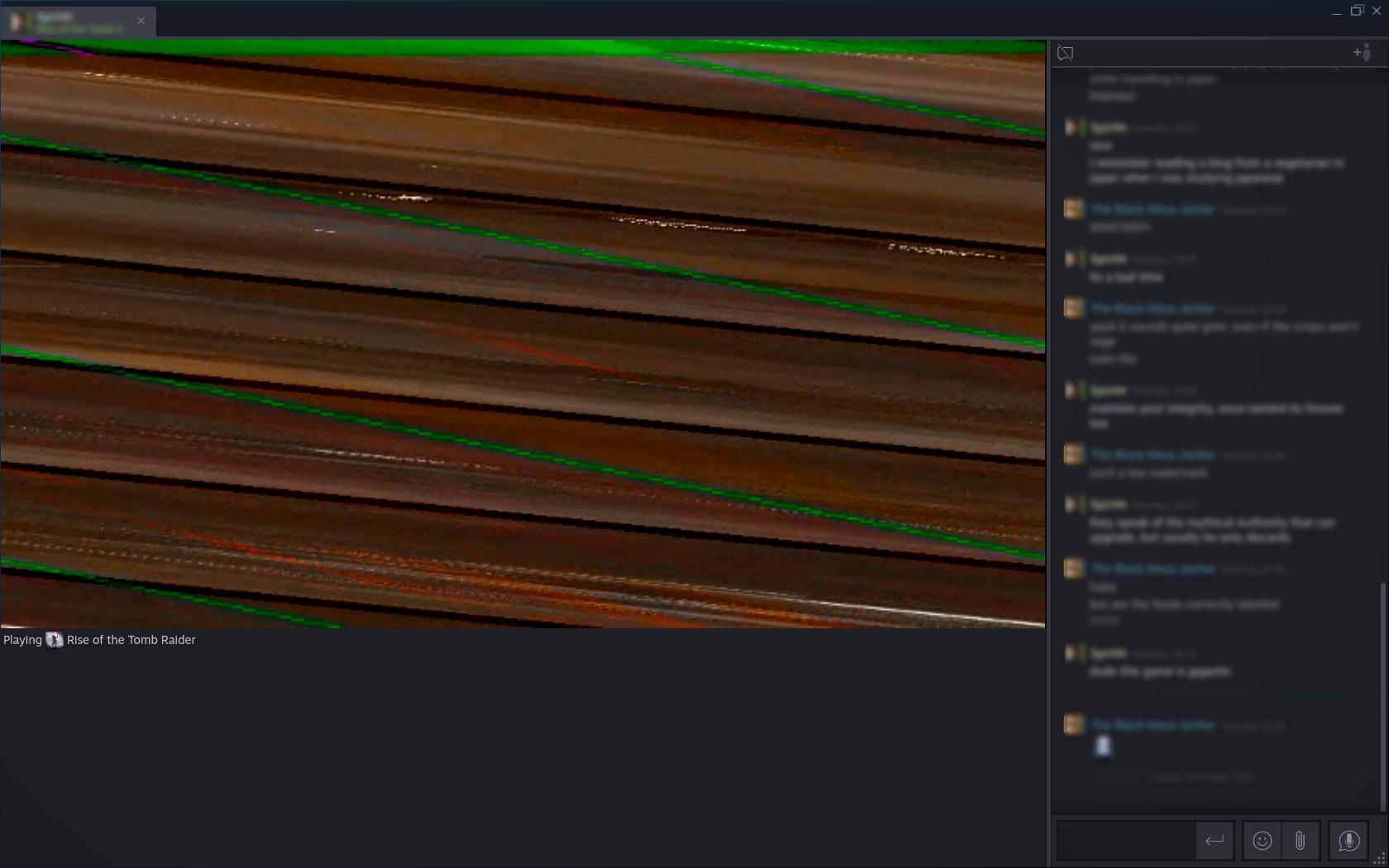The width and height of the screenshot is (1389, 868).
Task: Click the chat history scrollbar thumb
Action: pyautogui.click(x=1382, y=696)
